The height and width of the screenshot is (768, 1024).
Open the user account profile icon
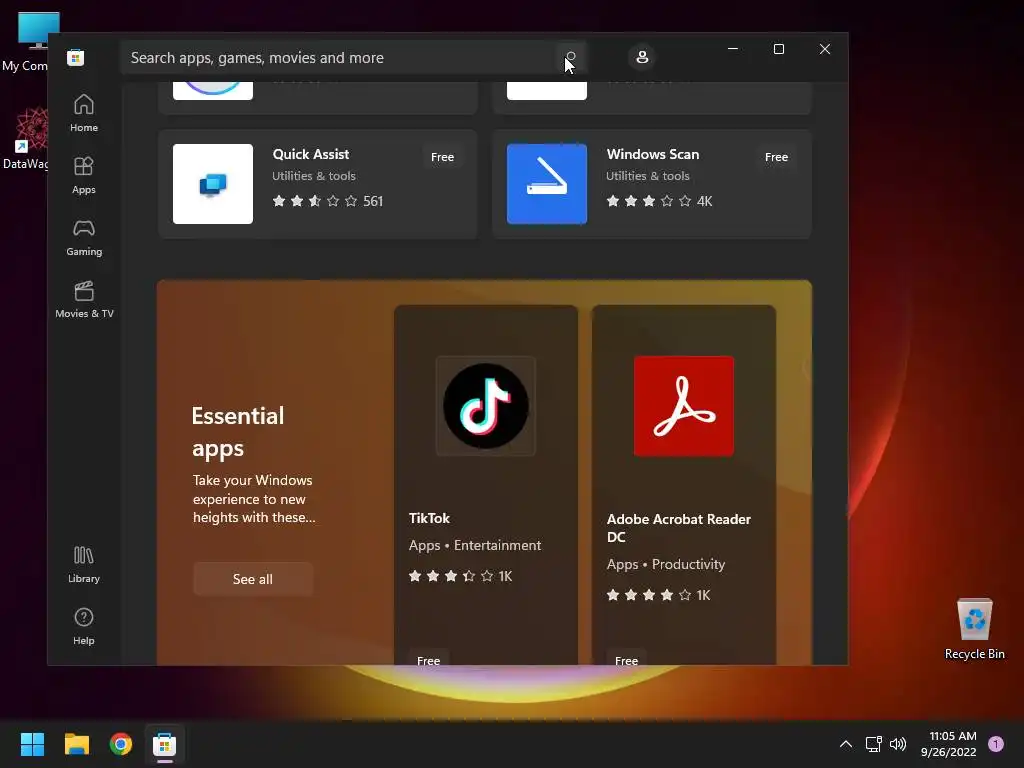coord(642,57)
